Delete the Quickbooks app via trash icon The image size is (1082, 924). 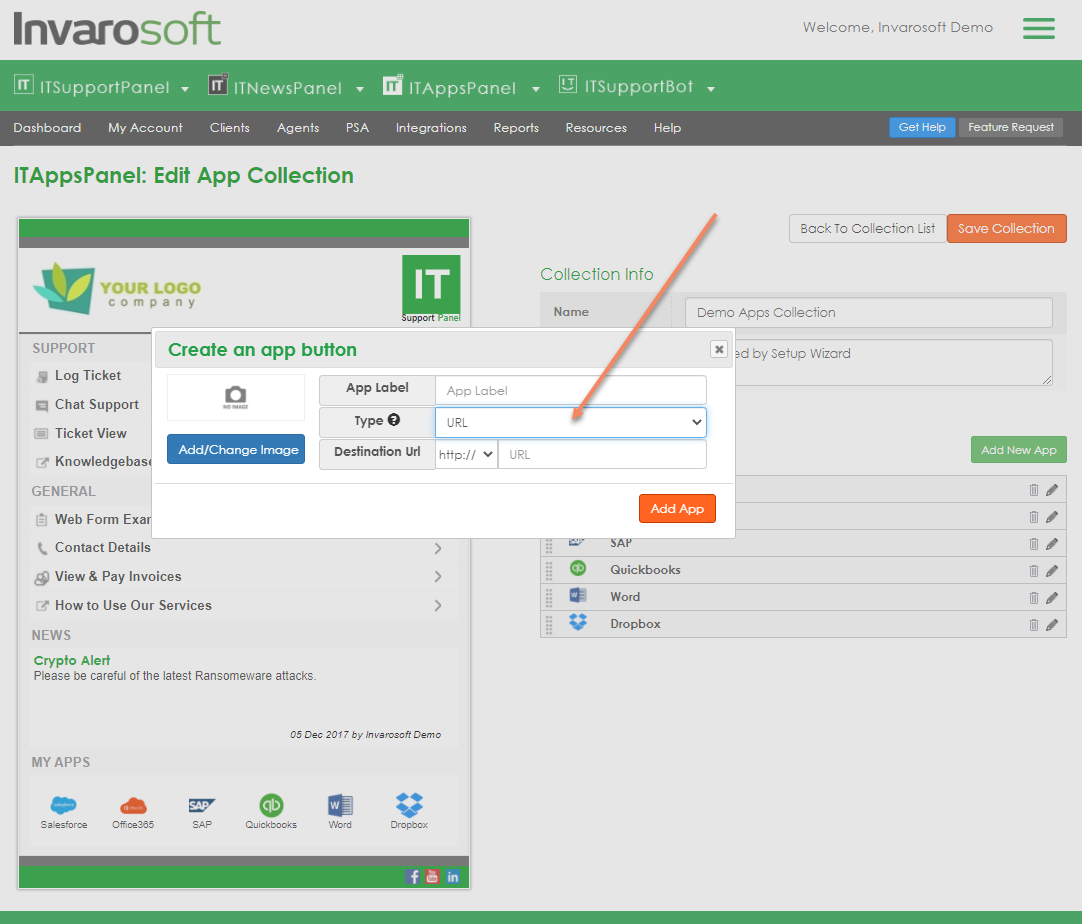click(1034, 571)
